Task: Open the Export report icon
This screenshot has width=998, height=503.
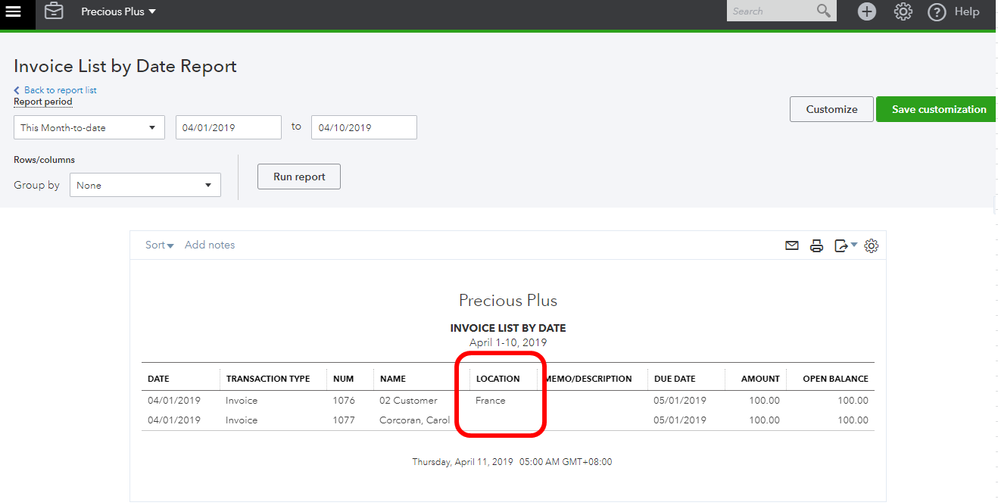Action: [845, 246]
